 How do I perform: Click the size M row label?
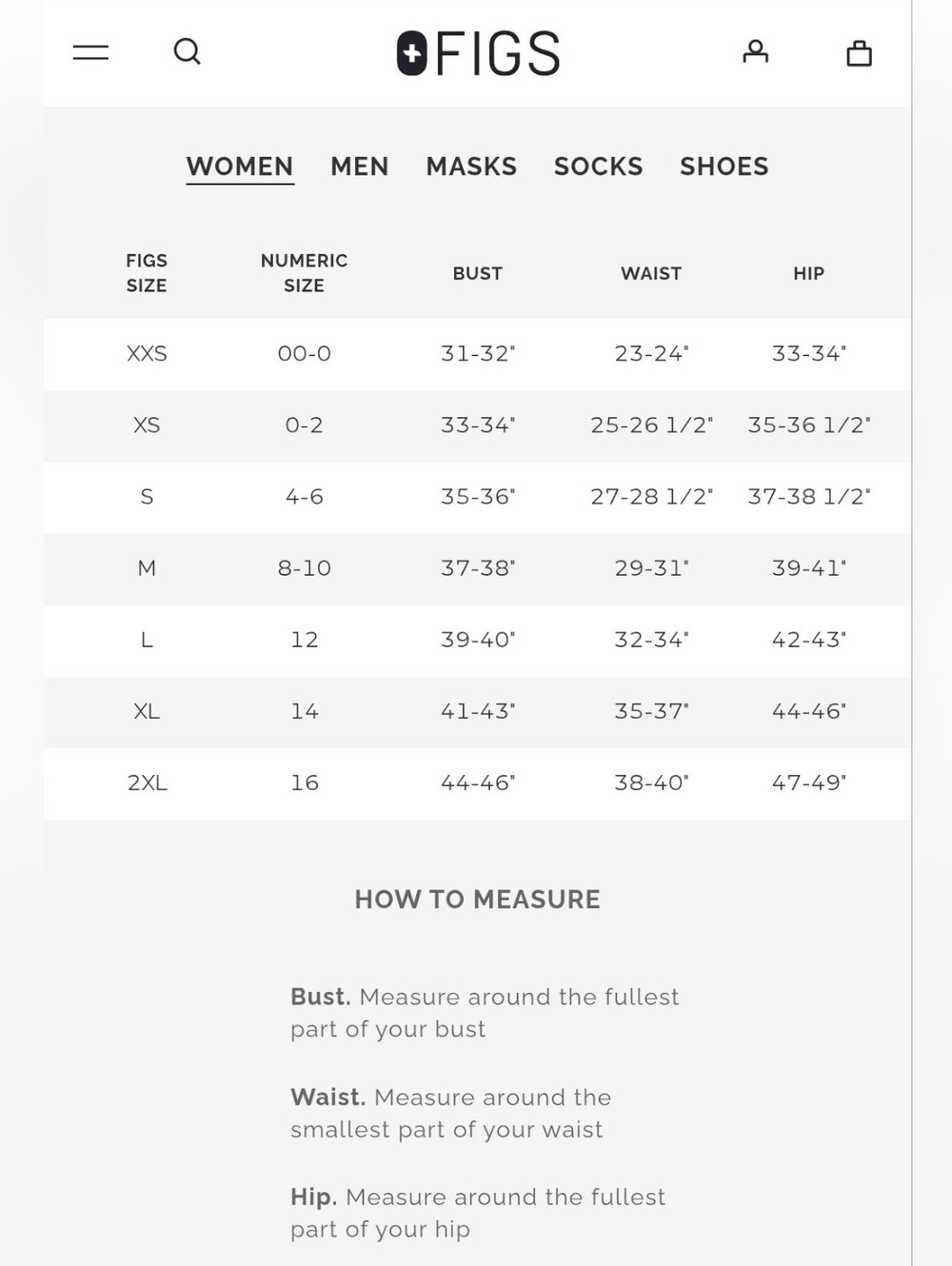tap(147, 568)
